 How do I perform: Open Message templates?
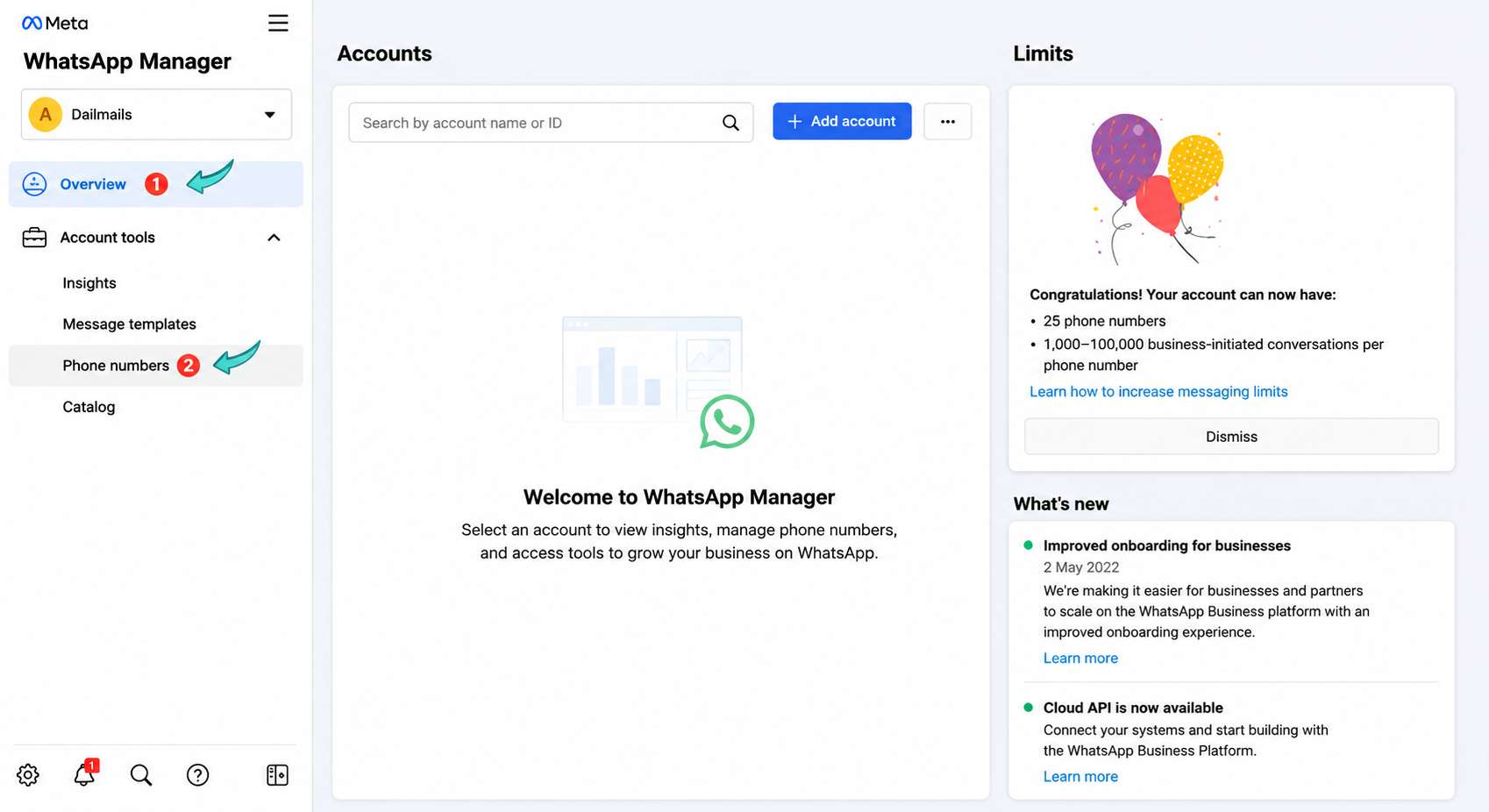129,324
